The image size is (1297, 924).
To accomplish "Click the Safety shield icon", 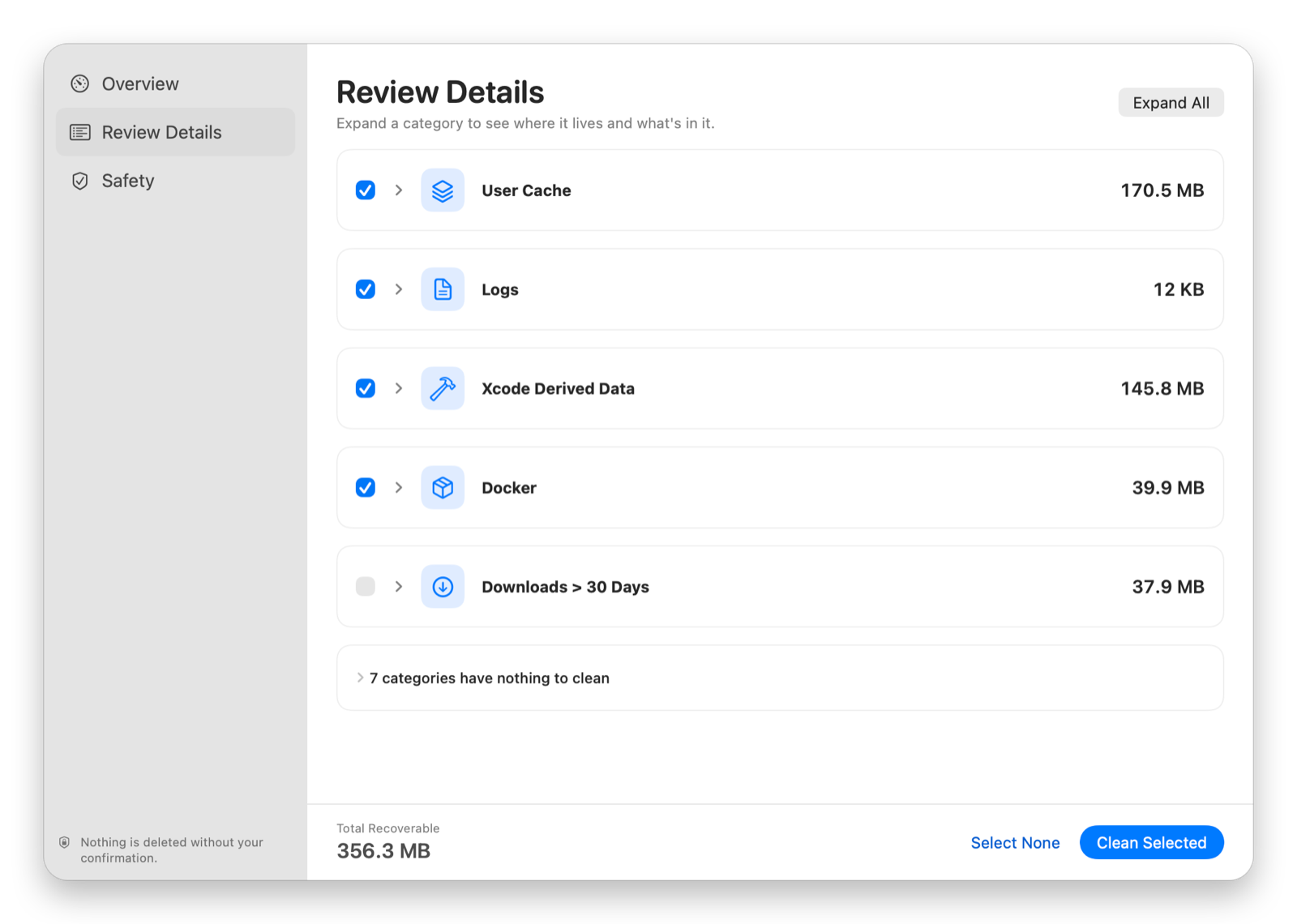I will click(x=79, y=181).
